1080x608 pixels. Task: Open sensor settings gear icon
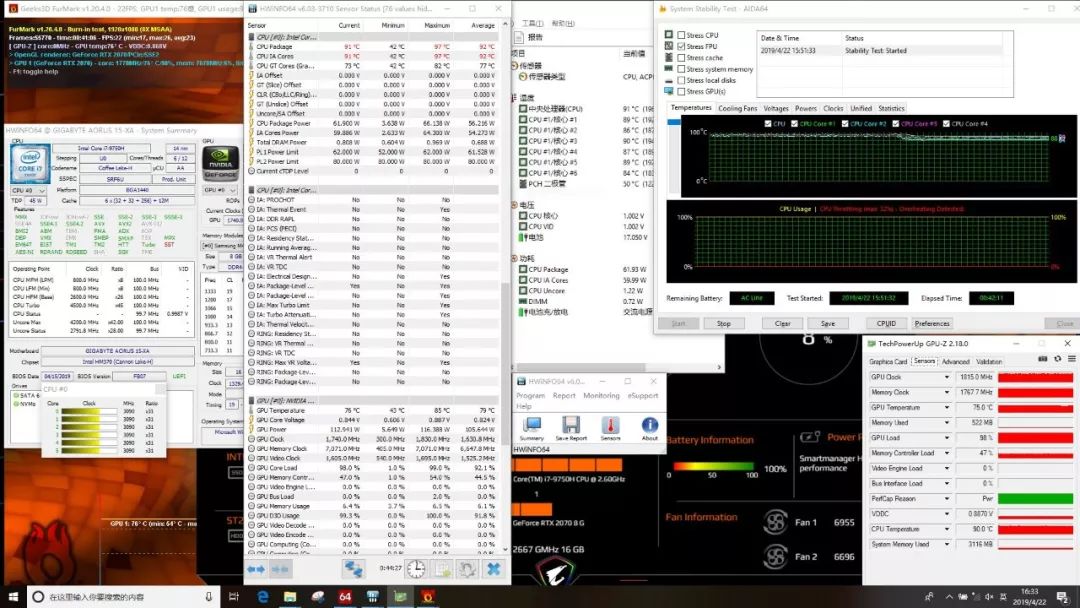(467, 569)
